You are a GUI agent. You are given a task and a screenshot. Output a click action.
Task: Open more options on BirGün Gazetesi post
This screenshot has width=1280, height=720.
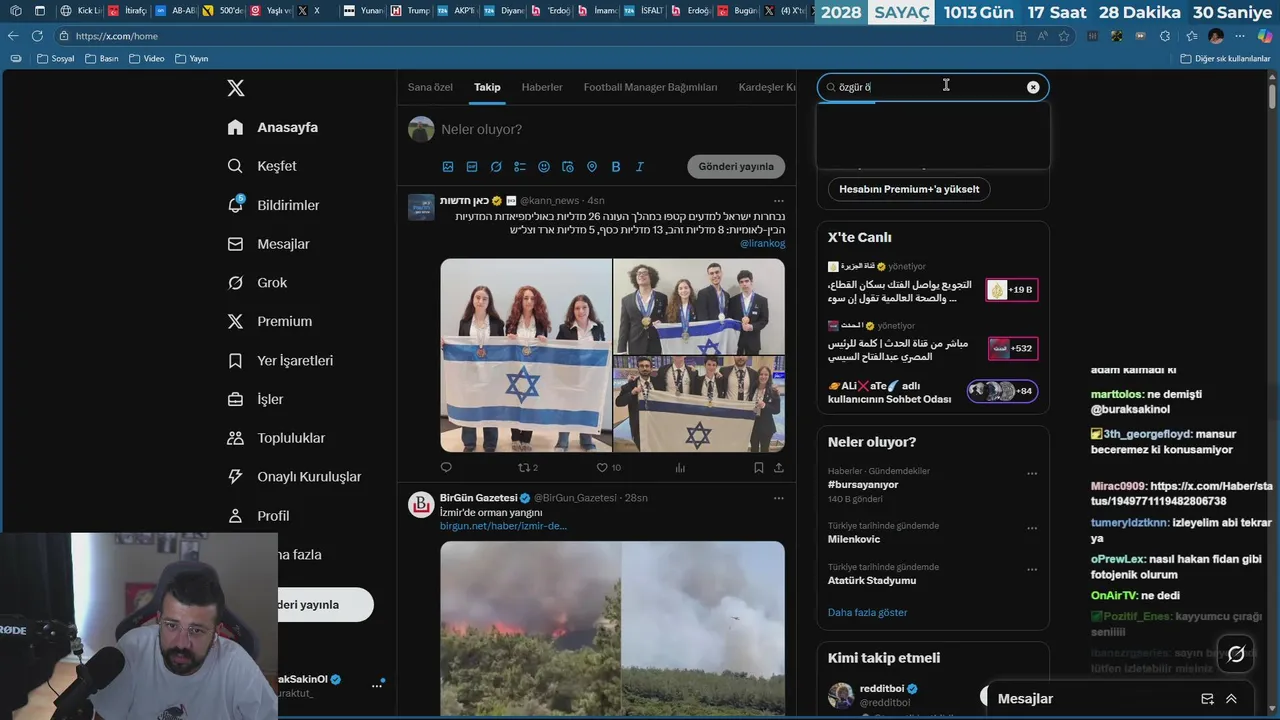[x=778, y=498]
